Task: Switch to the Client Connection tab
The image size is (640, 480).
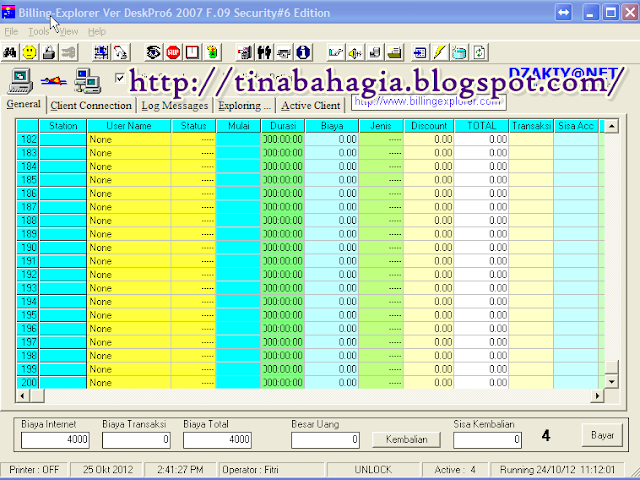Action: coord(91,105)
